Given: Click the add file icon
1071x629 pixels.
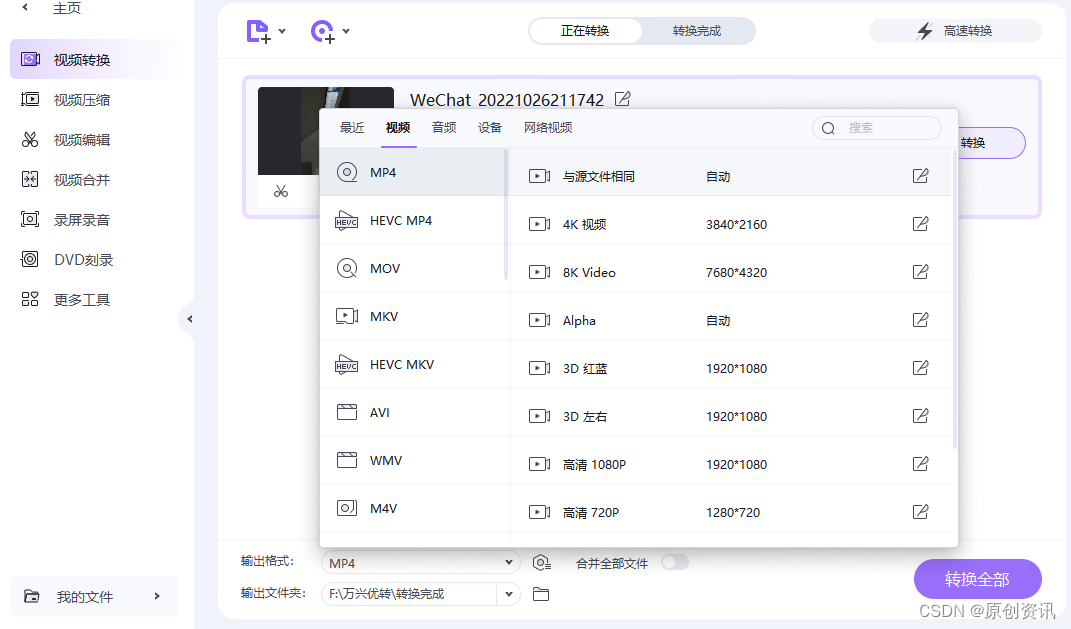Looking at the screenshot, I should click(x=258, y=31).
